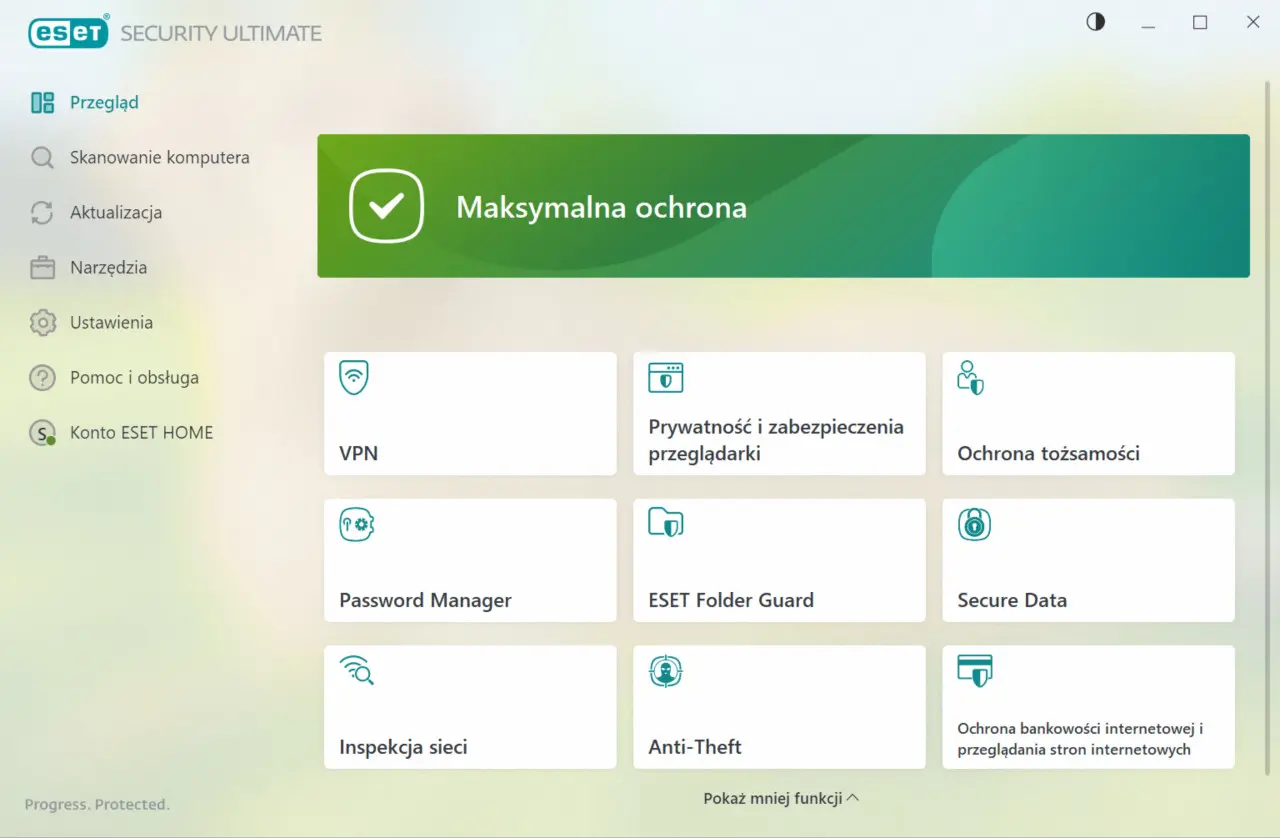Click the browser privacy shield window icon

666,378
